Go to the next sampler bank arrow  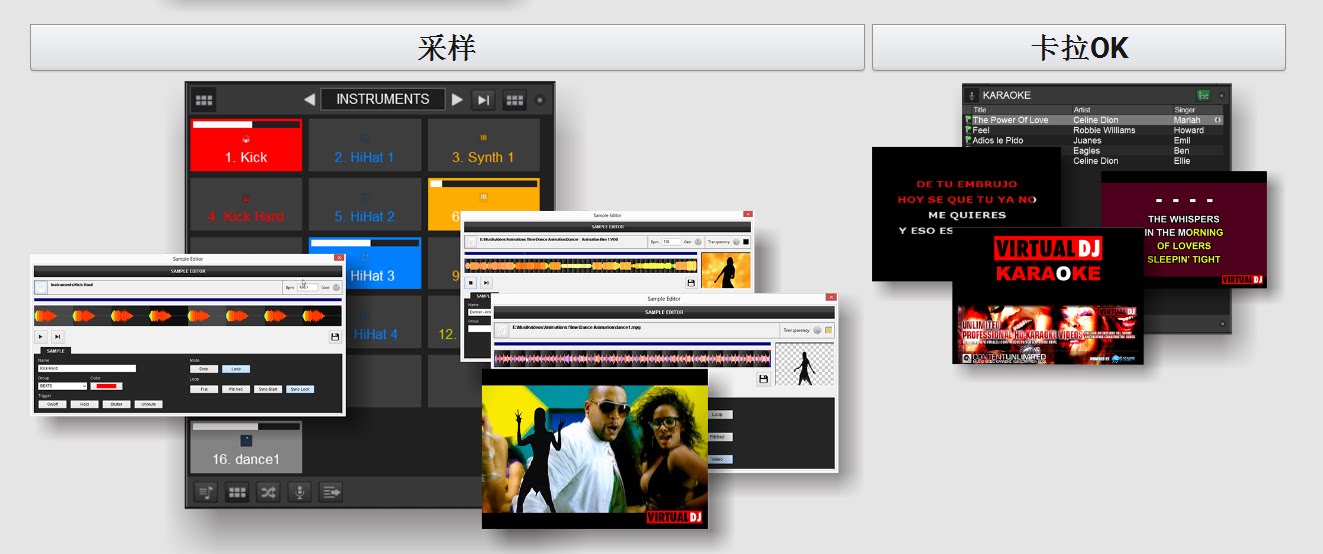457,100
